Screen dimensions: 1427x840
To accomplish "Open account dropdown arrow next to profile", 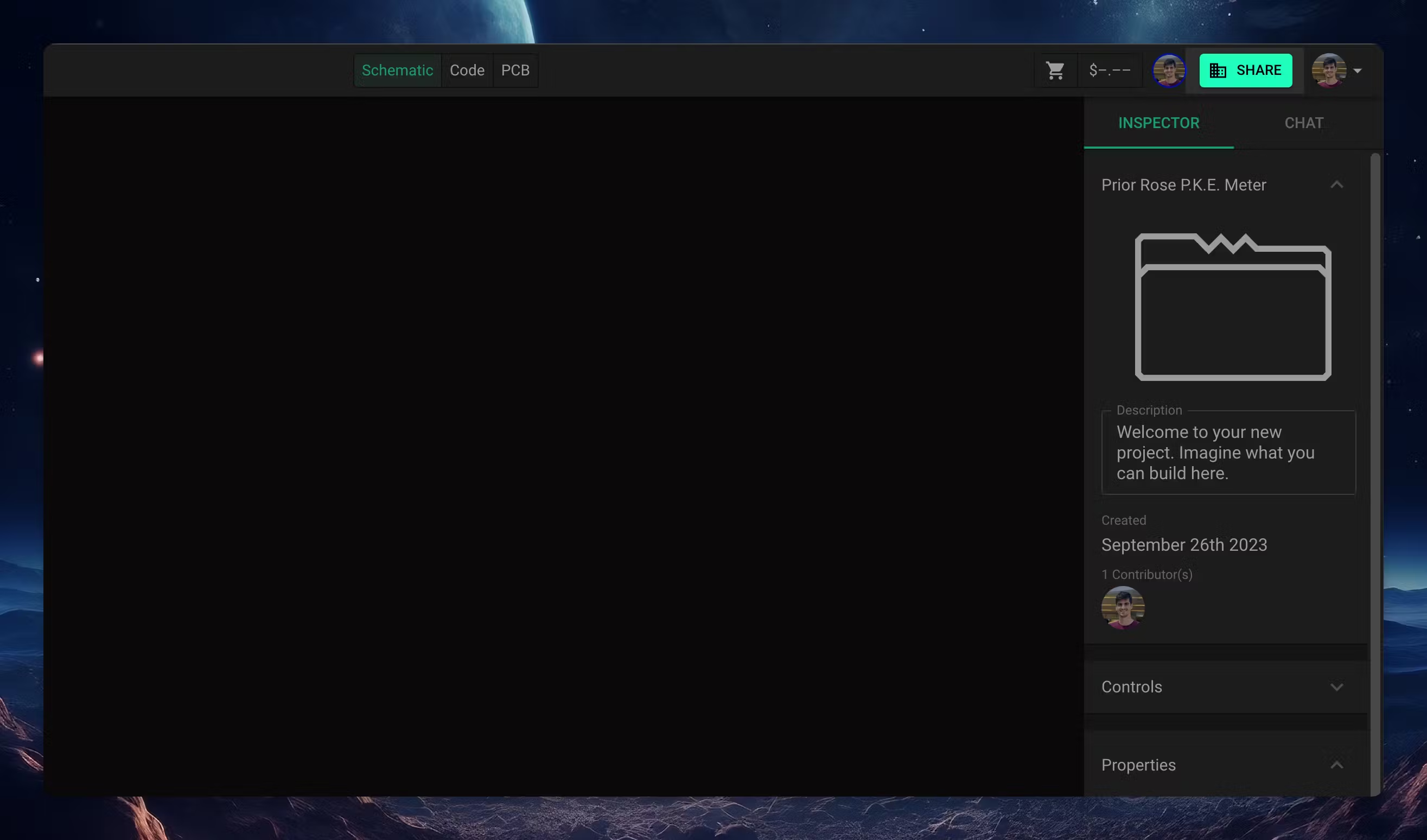I will pyautogui.click(x=1358, y=71).
